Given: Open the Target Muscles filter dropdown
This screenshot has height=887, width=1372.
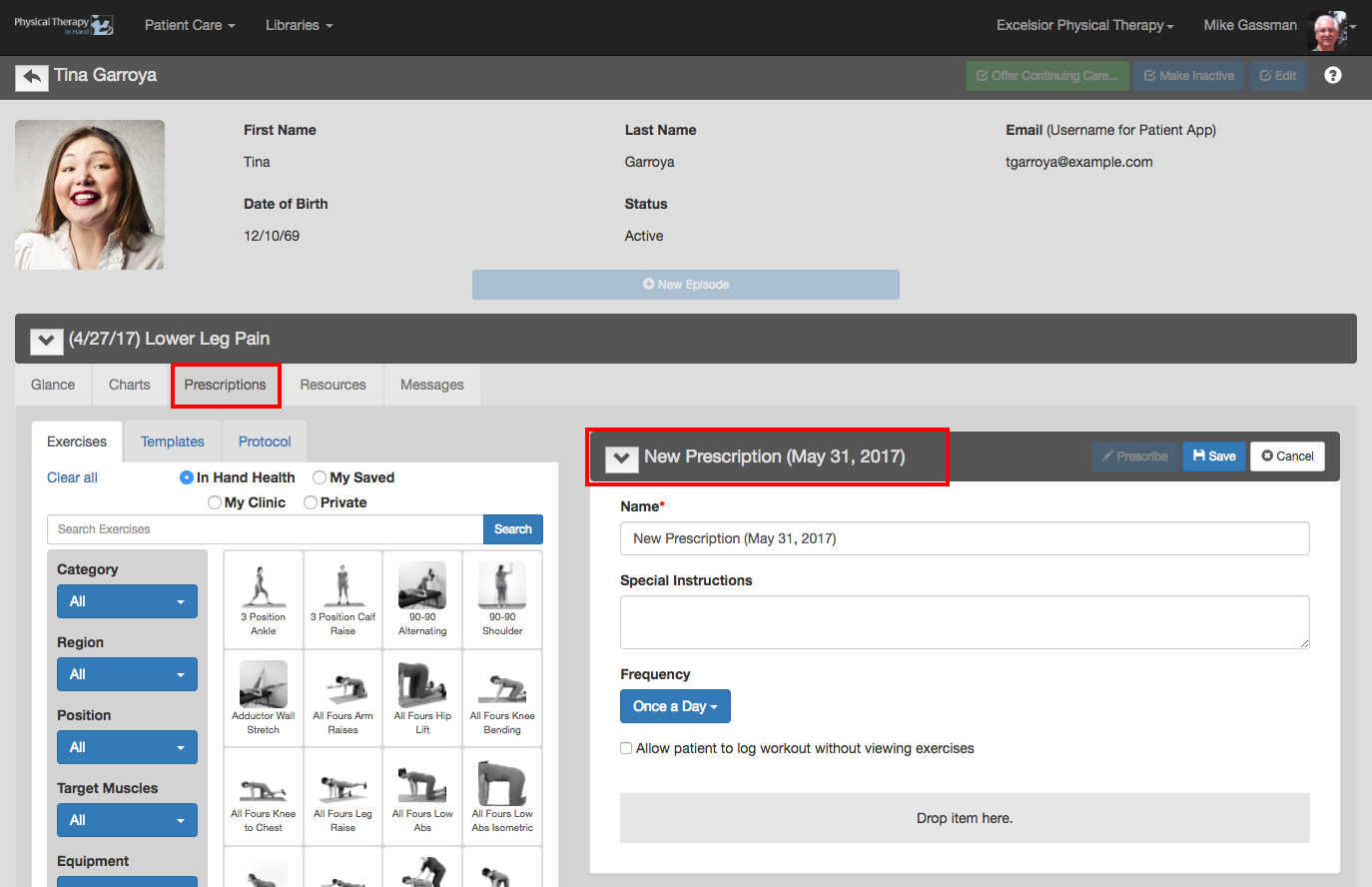Looking at the screenshot, I should point(127,820).
